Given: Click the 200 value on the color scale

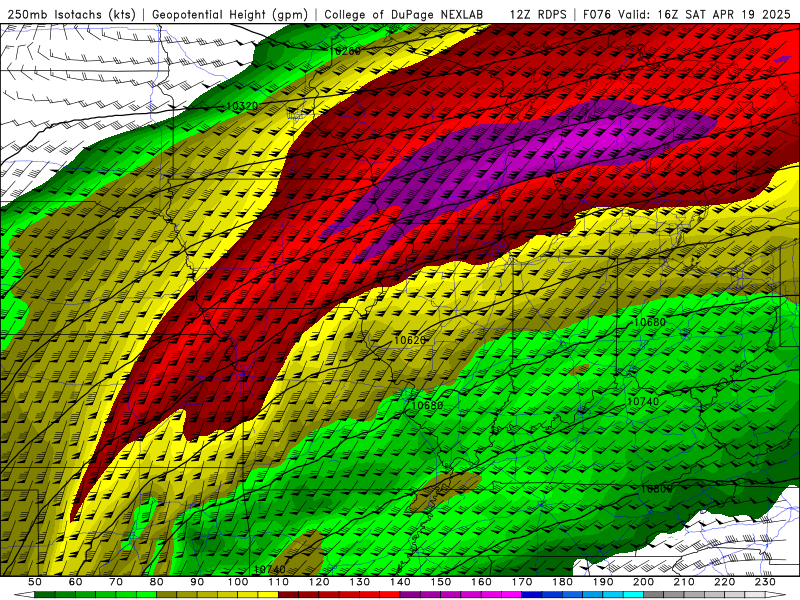Looking at the screenshot, I should click(643, 582).
